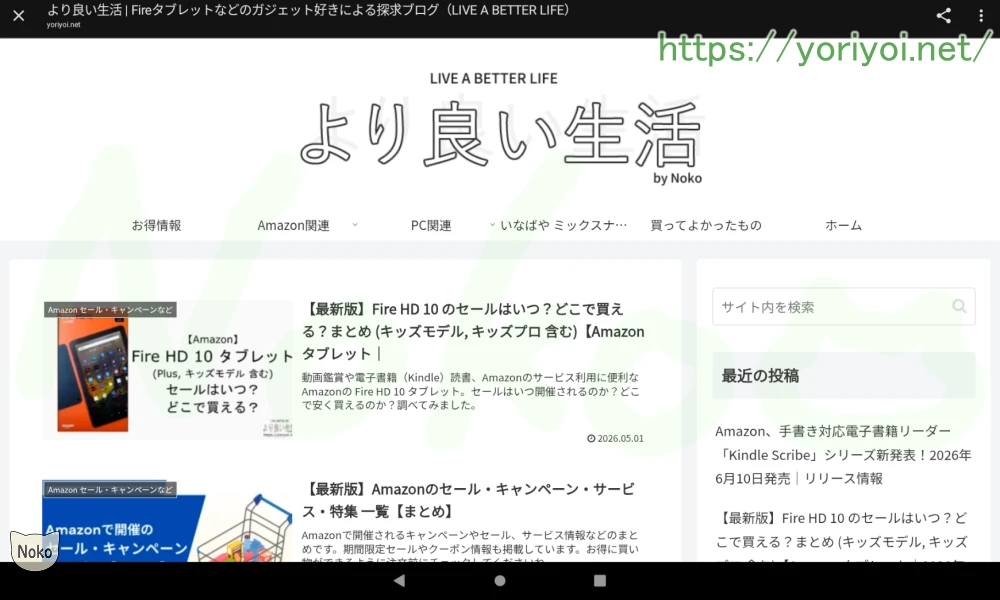The height and width of the screenshot is (600, 1000).
Task: Tap the share icon in top bar
Action: click(944, 15)
